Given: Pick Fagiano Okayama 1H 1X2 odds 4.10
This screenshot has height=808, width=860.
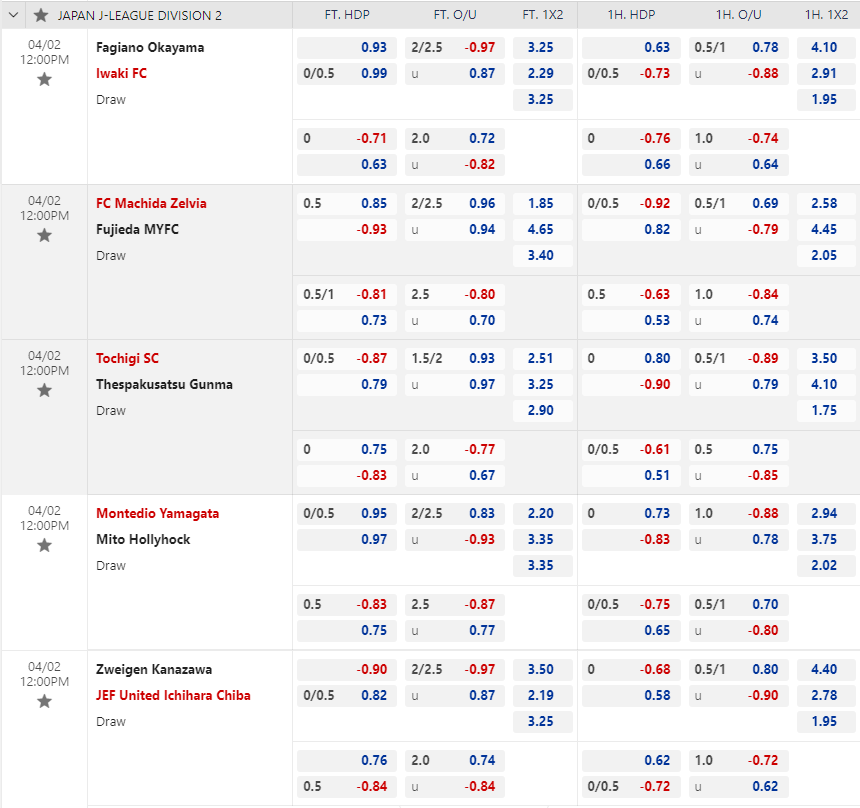Looking at the screenshot, I should click(826, 48).
